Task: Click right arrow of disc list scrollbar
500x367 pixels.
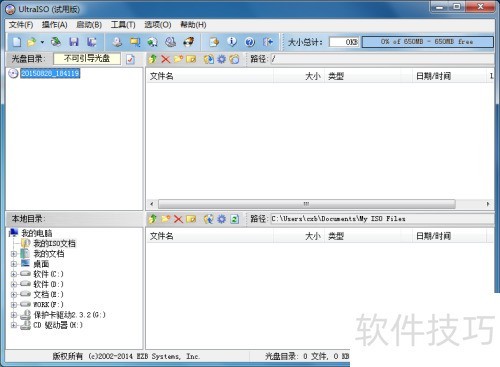Action: pos(488,204)
